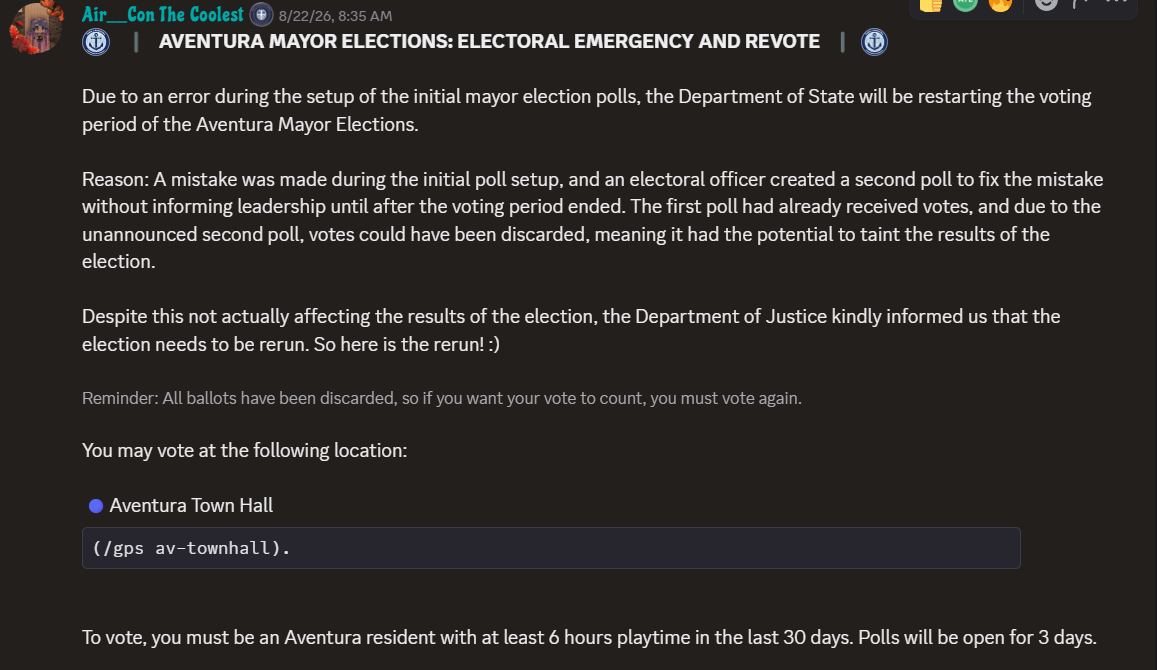Image resolution: width=1157 pixels, height=670 pixels.
Task: Click the AVENTURA MAYOR ELECTIONS headline text
Action: (x=489, y=42)
